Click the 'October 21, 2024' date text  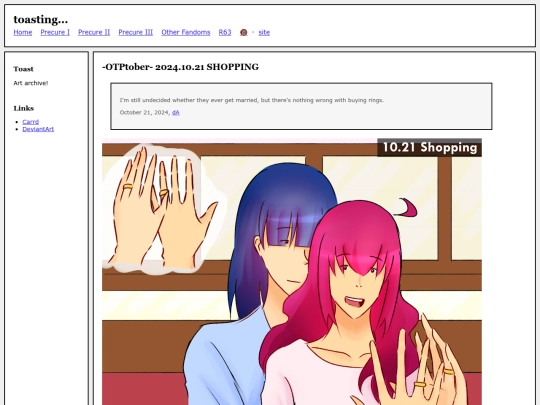(145, 113)
